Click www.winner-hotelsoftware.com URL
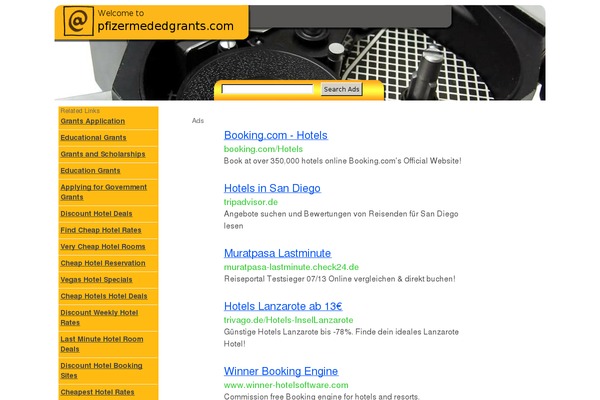This screenshot has width=600, height=400. [286, 385]
